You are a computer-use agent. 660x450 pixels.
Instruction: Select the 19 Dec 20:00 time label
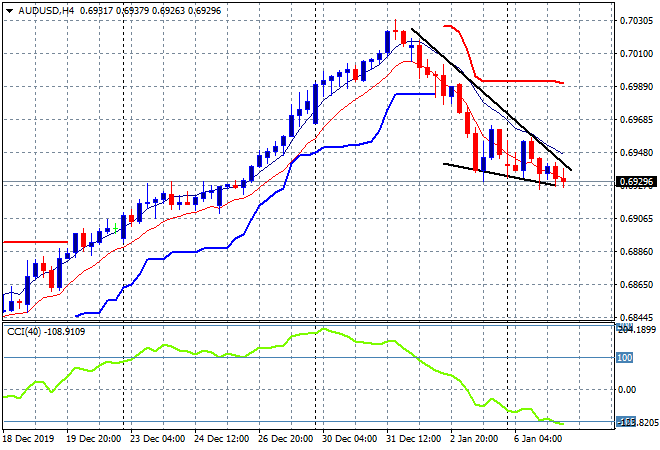point(93,439)
